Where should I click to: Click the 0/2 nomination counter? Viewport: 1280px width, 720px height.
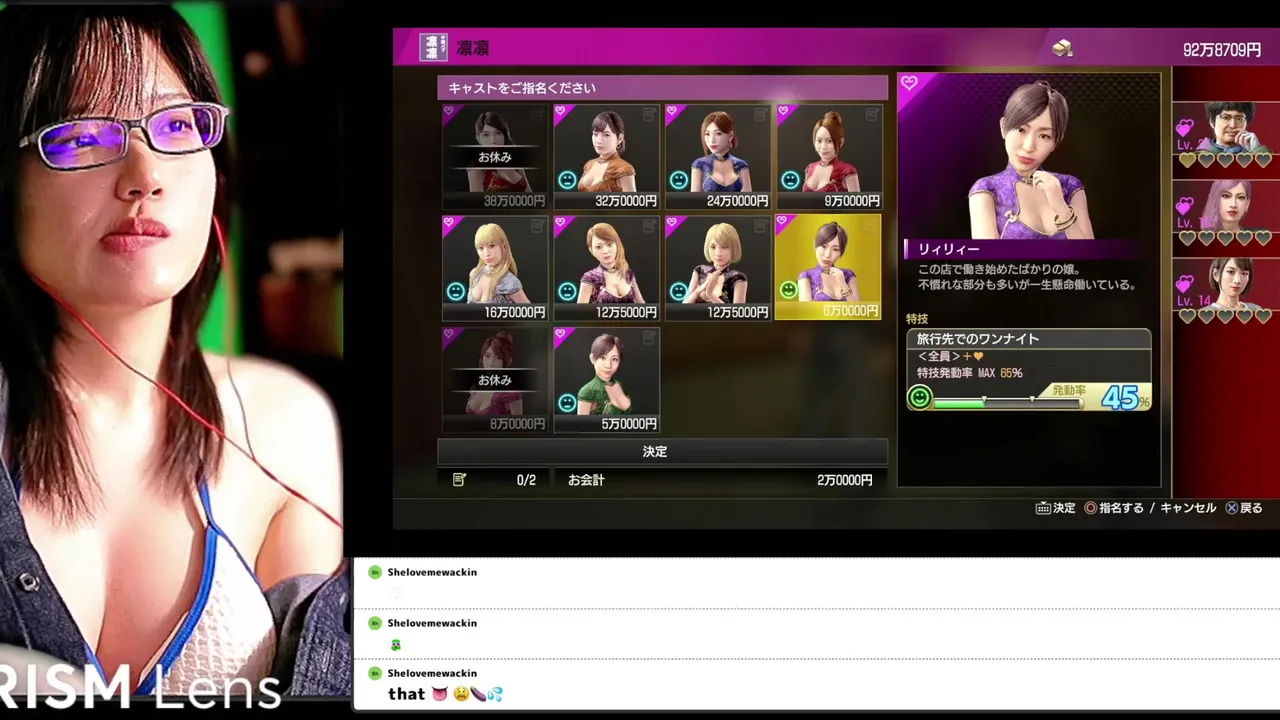pyautogui.click(x=526, y=480)
